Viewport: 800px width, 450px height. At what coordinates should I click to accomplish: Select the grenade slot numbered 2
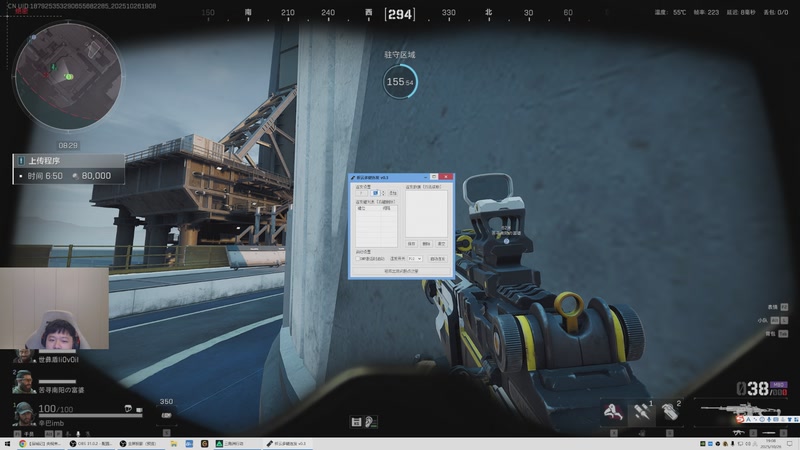pyautogui.click(x=671, y=411)
